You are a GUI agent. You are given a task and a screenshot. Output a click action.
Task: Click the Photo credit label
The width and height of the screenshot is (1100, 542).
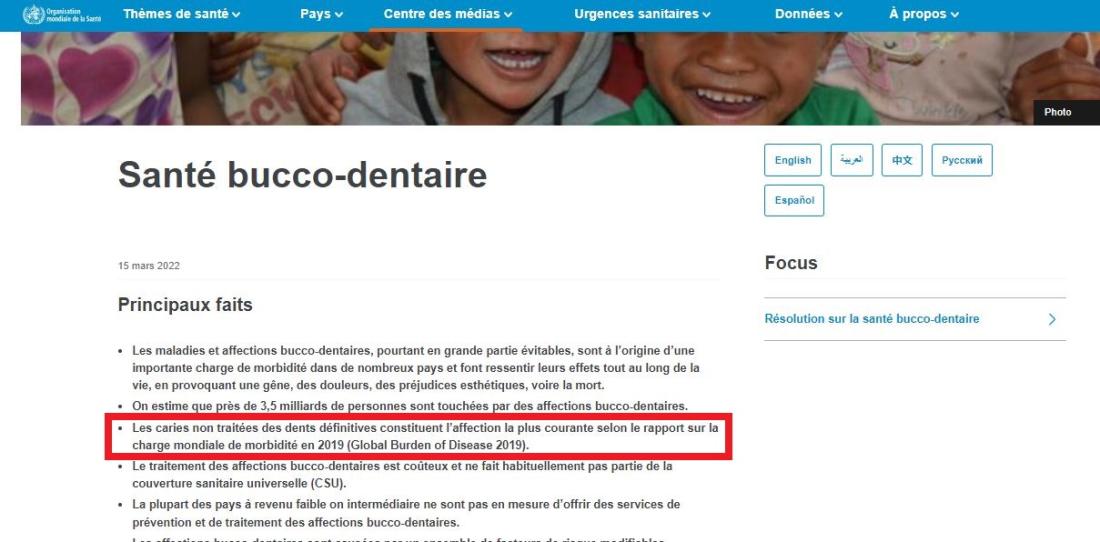(x=1057, y=112)
